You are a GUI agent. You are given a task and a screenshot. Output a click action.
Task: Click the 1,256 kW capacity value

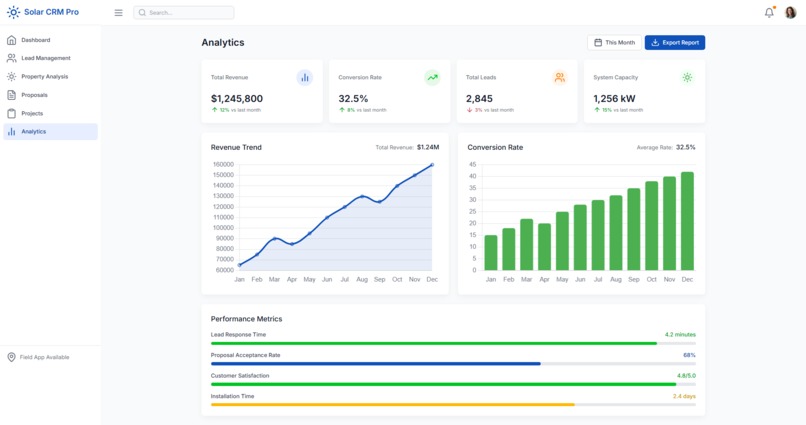(x=614, y=99)
